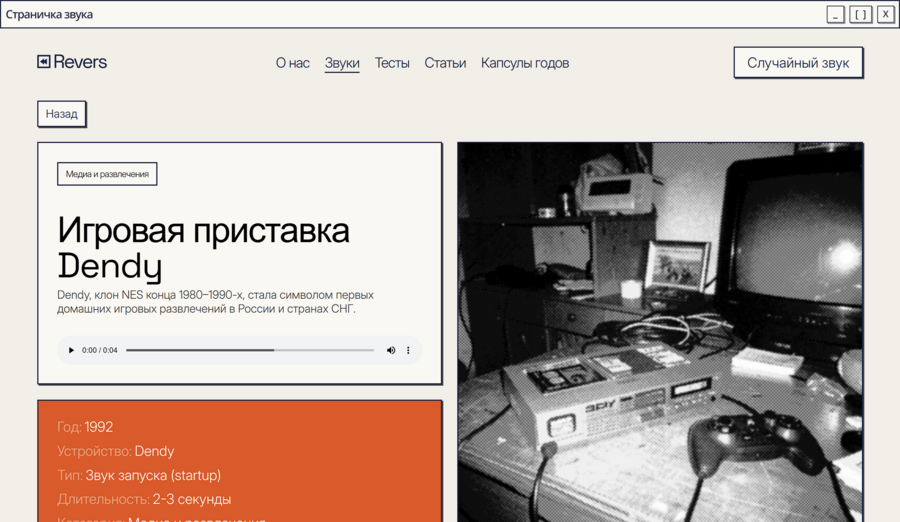Go back with the Назад button
900x522 pixels.
[61, 114]
